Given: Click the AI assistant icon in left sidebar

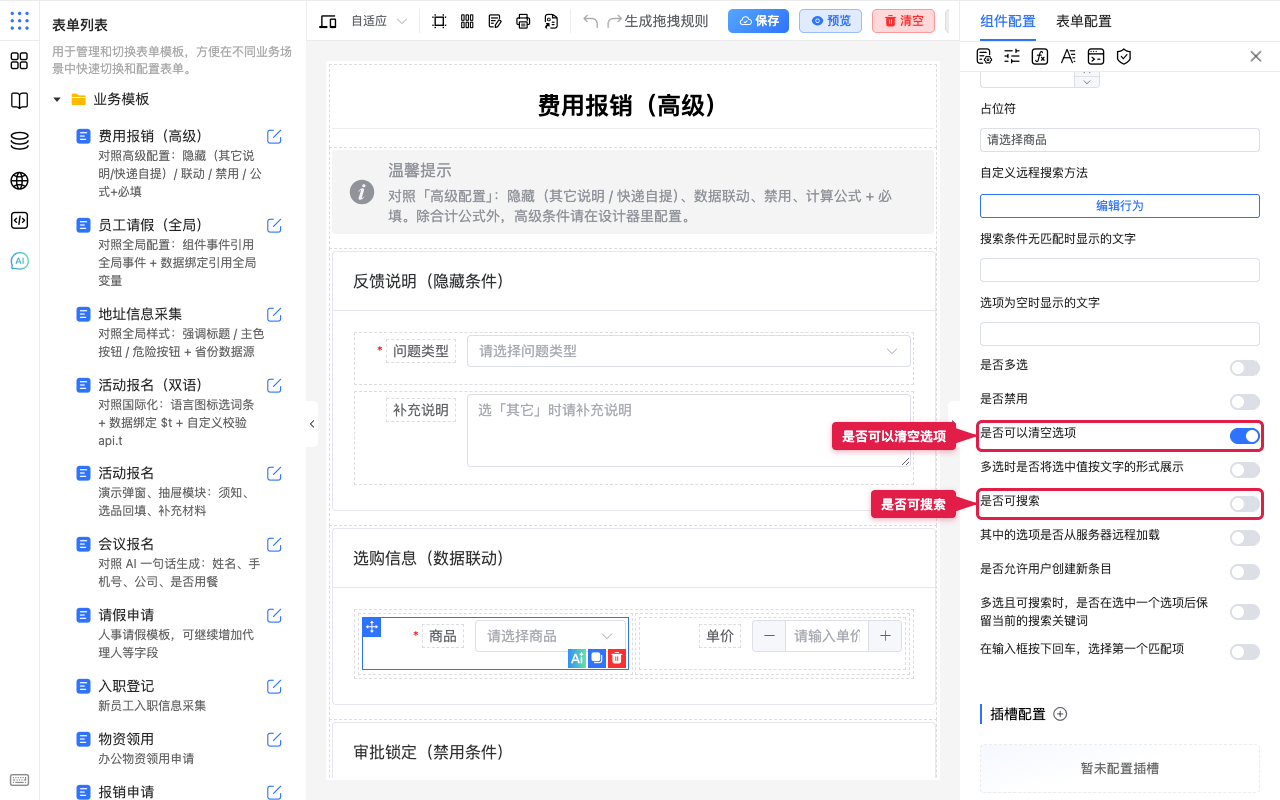Looking at the screenshot, I should (19, 261).
